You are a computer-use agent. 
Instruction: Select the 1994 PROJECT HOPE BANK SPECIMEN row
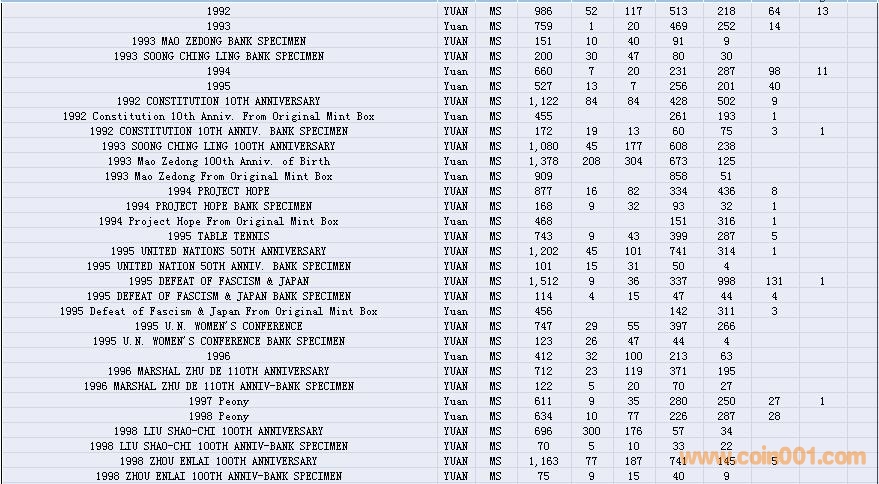[218, 206]
